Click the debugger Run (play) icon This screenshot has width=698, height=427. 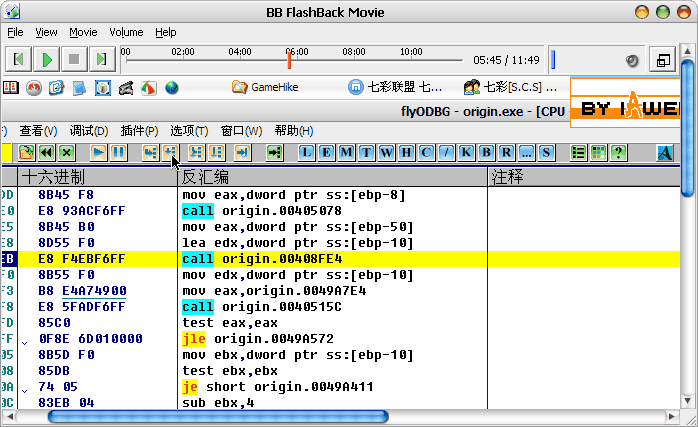click(98, 152)
